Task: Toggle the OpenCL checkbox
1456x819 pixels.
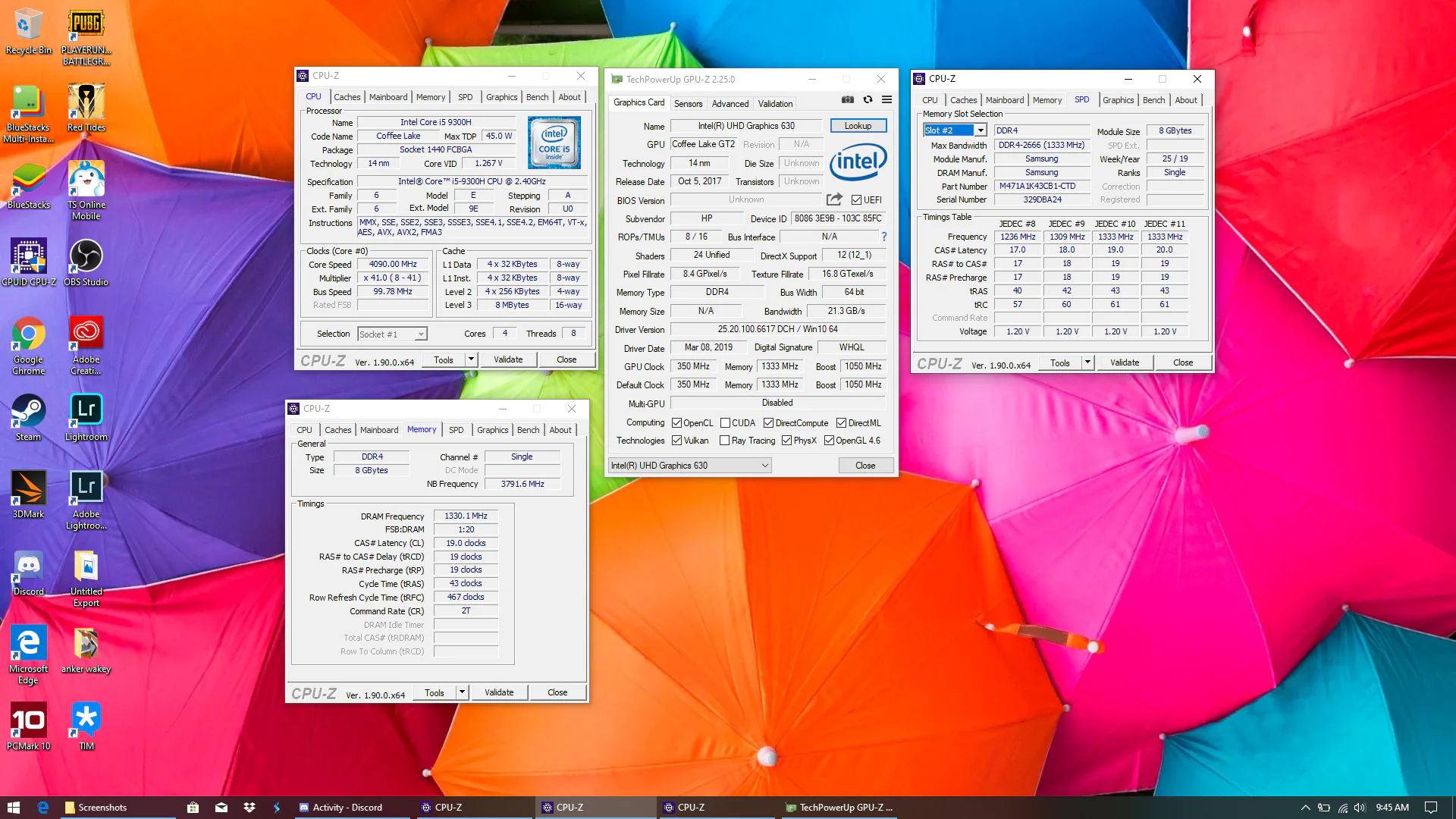Action: pyautogui.click(x=676, y=423)
